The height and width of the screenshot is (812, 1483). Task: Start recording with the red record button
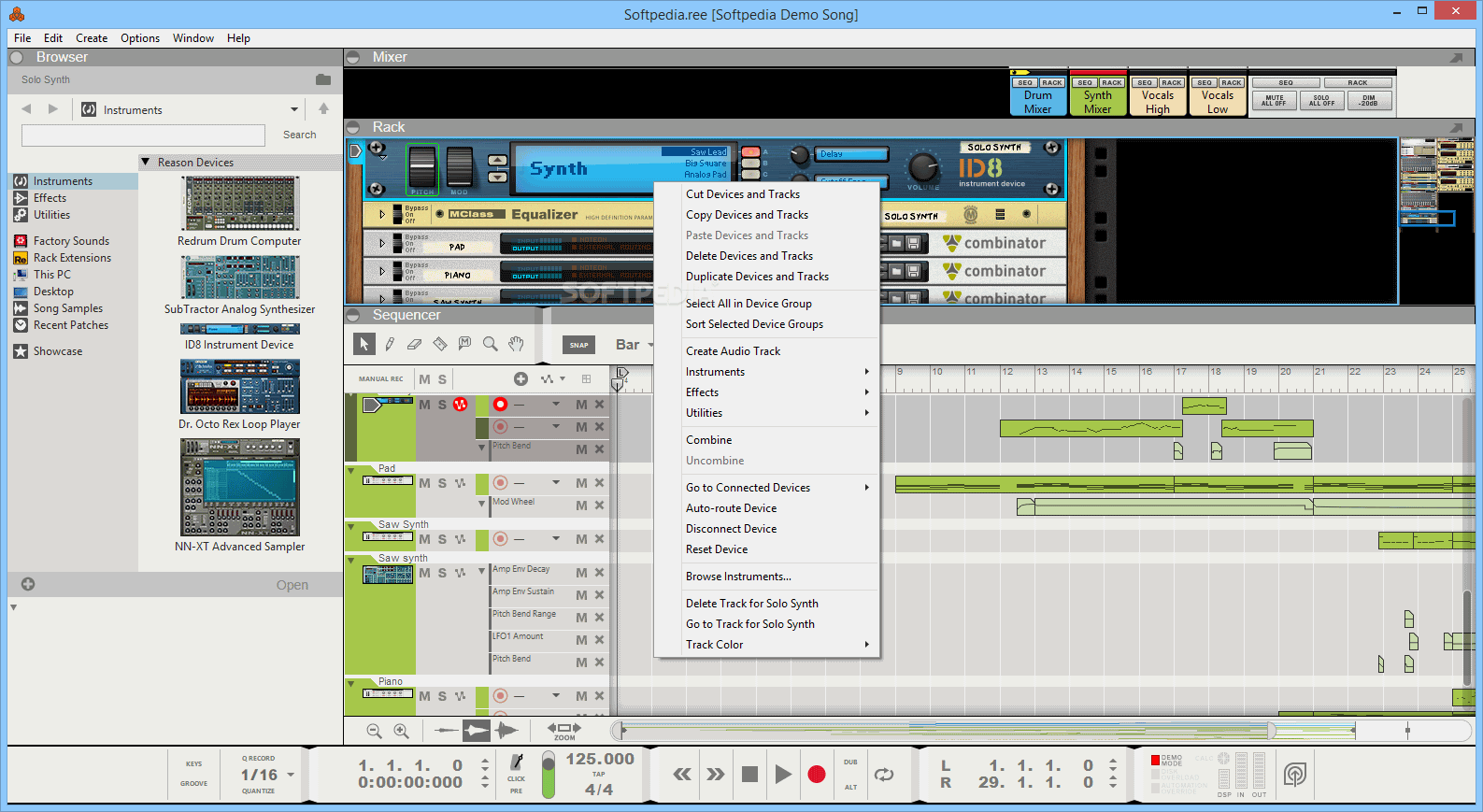click(817, 774)
